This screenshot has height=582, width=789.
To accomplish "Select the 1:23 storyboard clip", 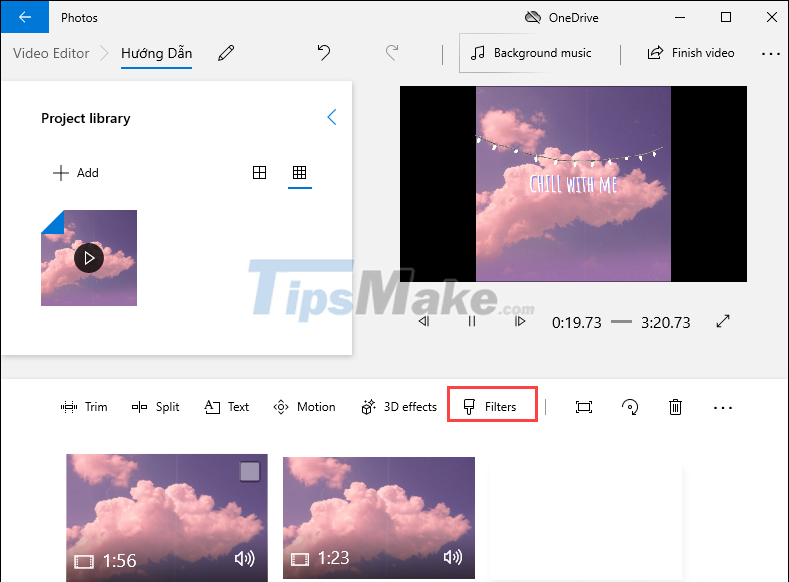I will coord(379,518).
